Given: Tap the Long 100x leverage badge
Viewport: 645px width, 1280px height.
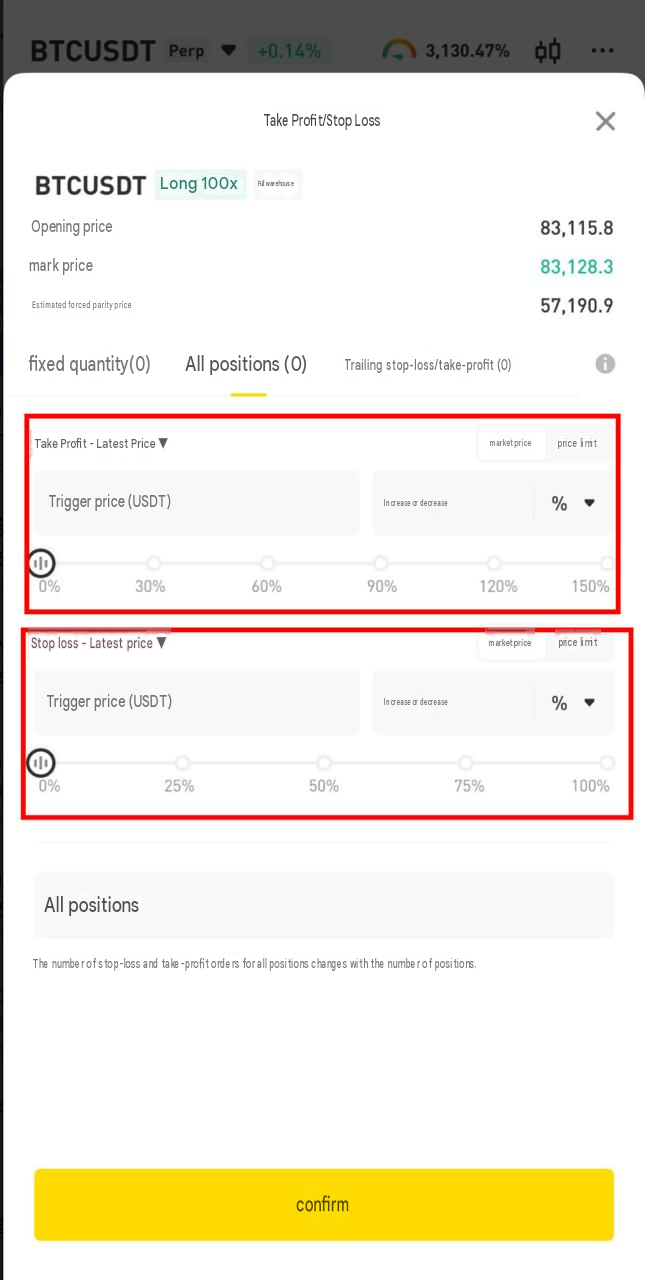Looking at the screenshot, I should [x=200, y=184].
